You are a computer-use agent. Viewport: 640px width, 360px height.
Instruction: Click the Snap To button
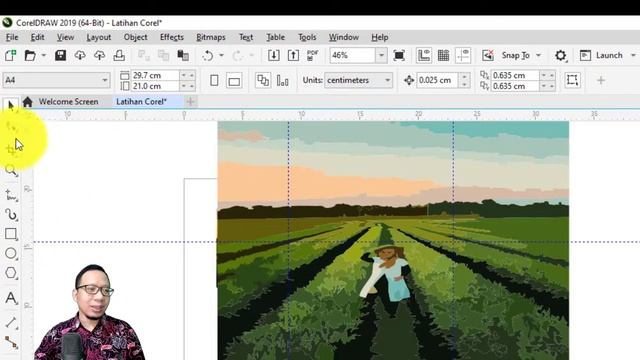(x=516, y=55)
